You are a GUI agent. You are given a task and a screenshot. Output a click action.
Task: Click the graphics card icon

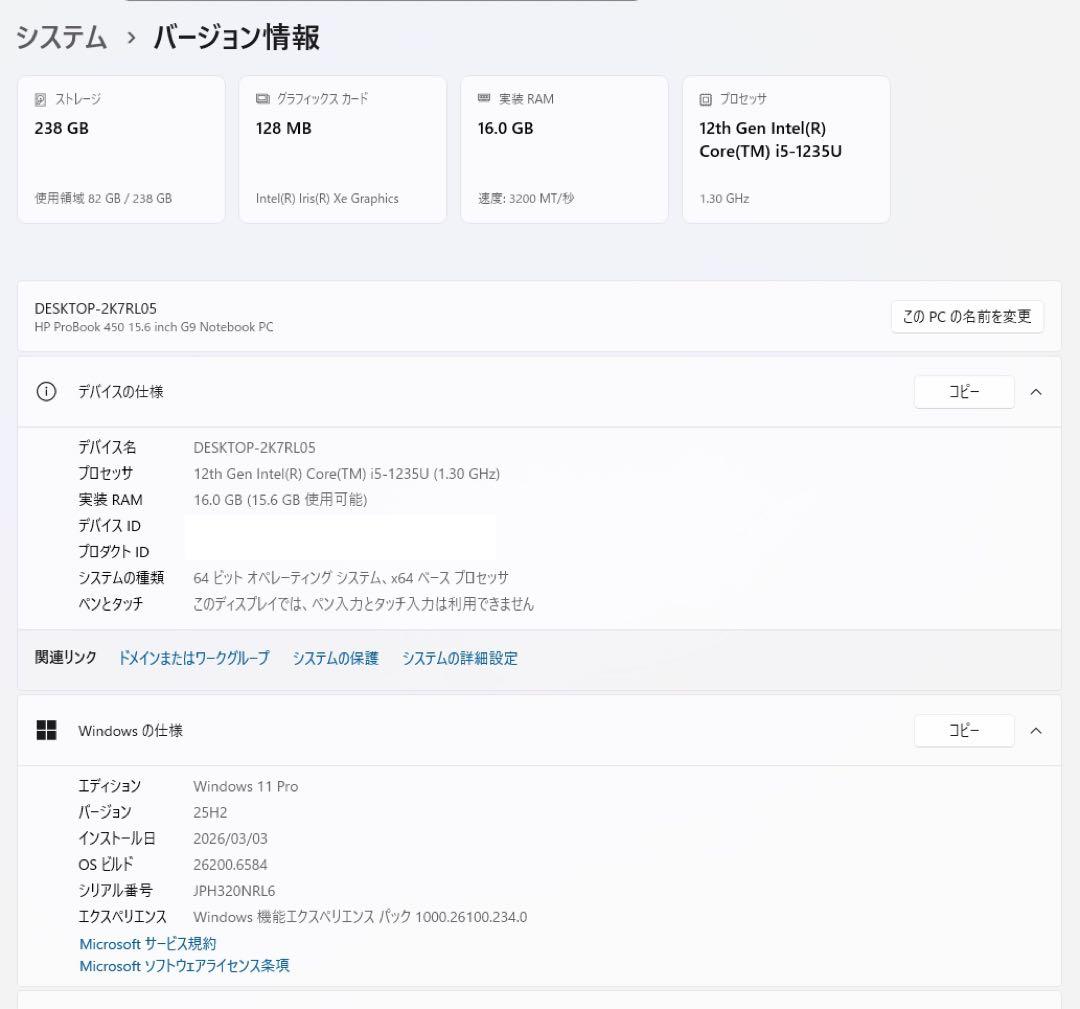[262, 99]
